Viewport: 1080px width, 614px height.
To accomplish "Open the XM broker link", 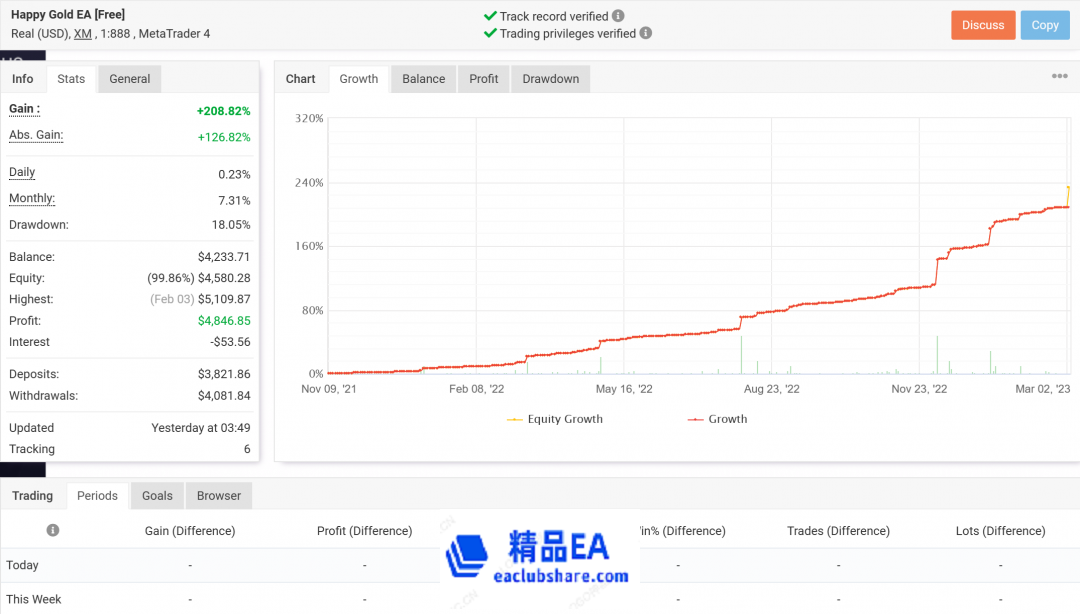I will click(82, 32).
